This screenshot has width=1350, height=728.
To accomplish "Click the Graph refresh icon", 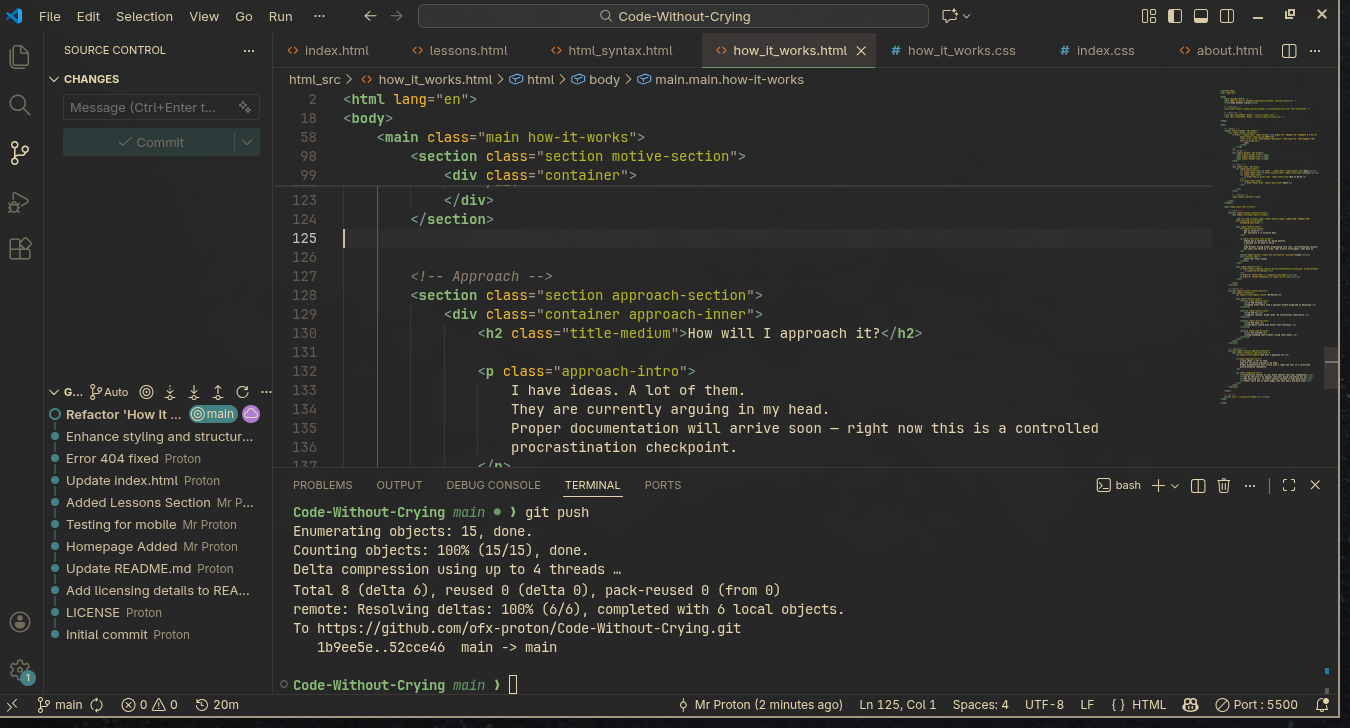I will [242, 392].
